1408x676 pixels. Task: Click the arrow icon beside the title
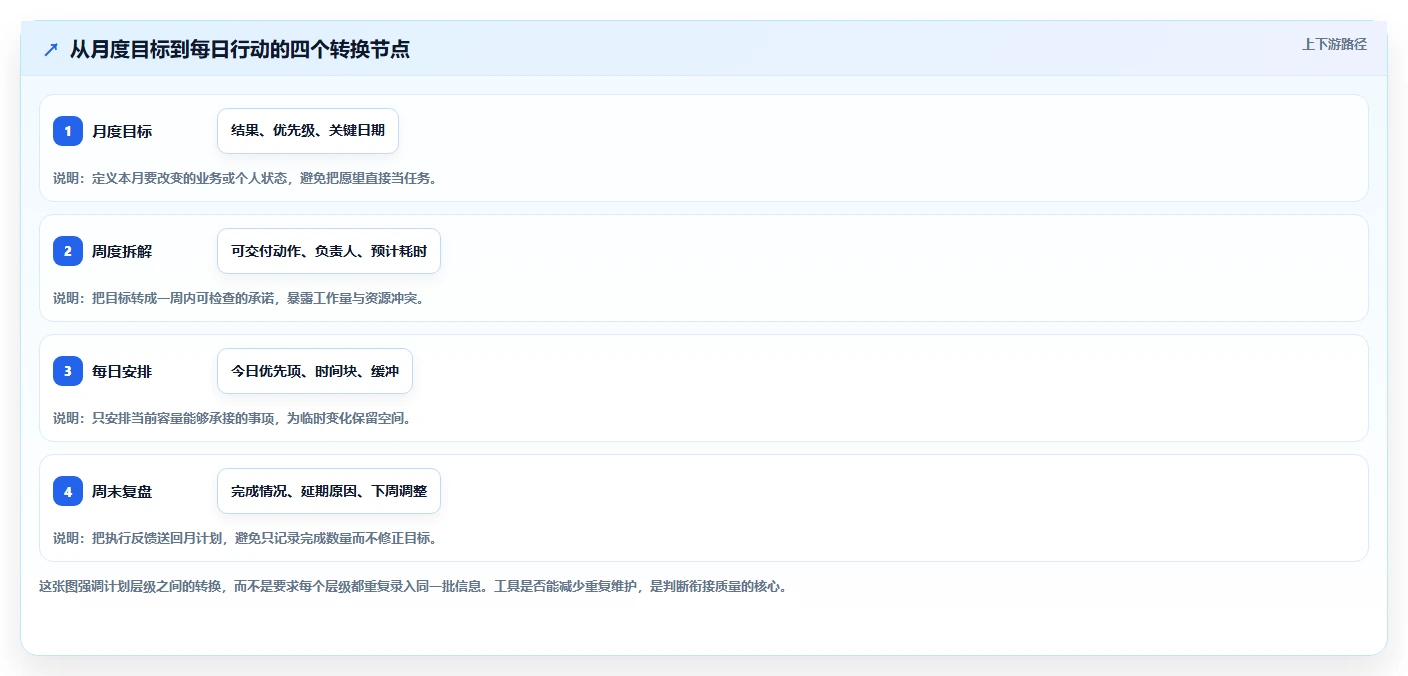(x=51, y=50)
